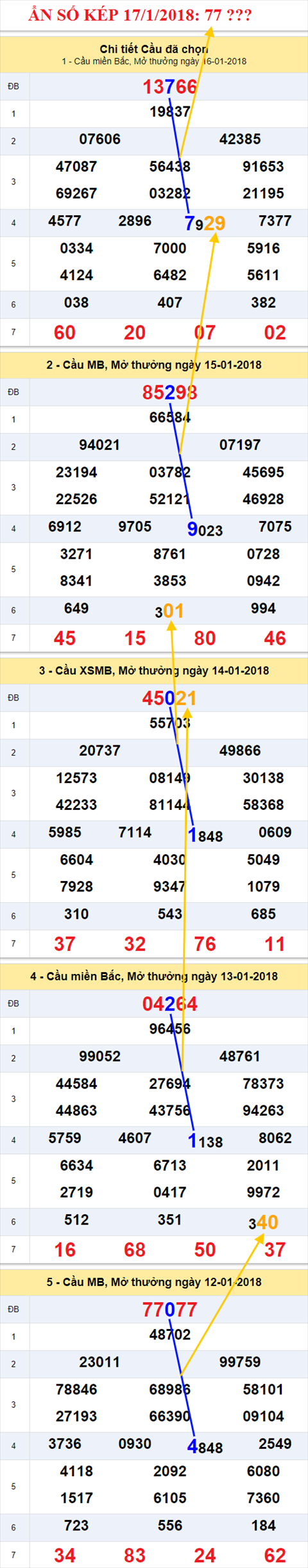308x1568 pixels.
Task: Select fifth prize number 5611
Action: click(263, 276)
